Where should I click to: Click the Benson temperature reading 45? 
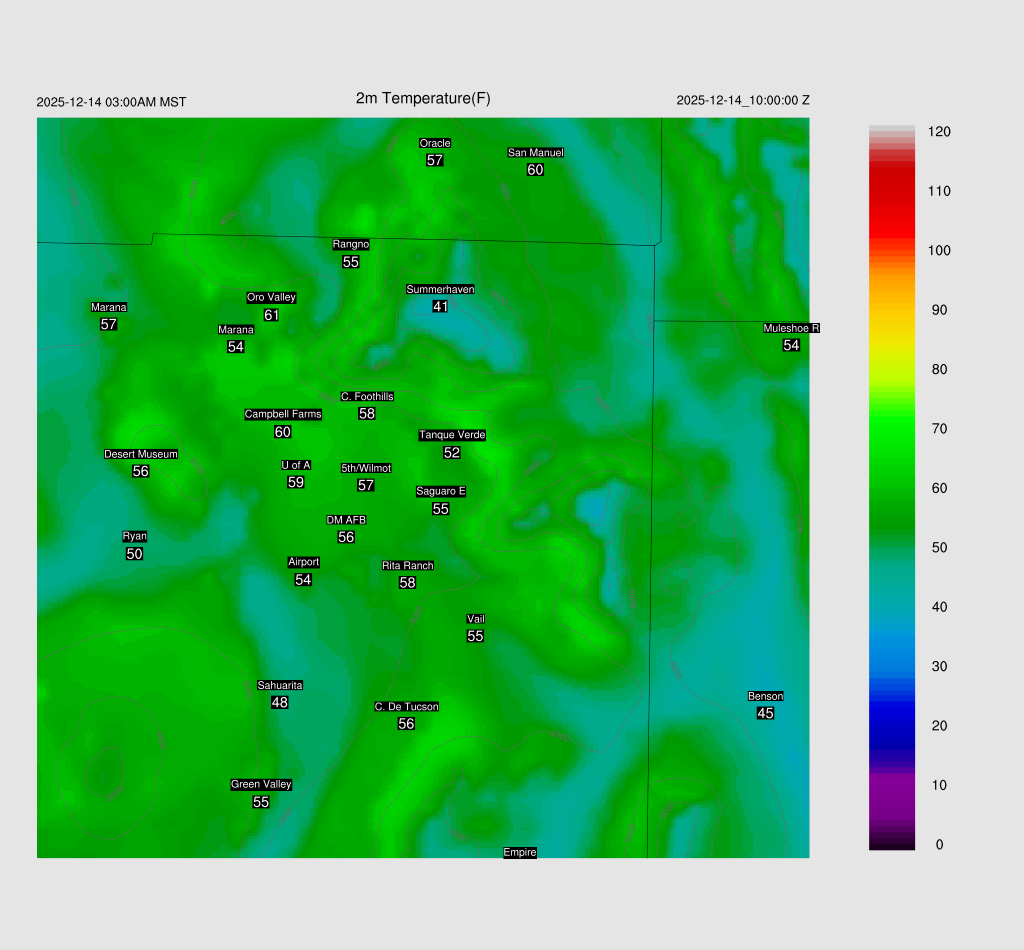765,713
